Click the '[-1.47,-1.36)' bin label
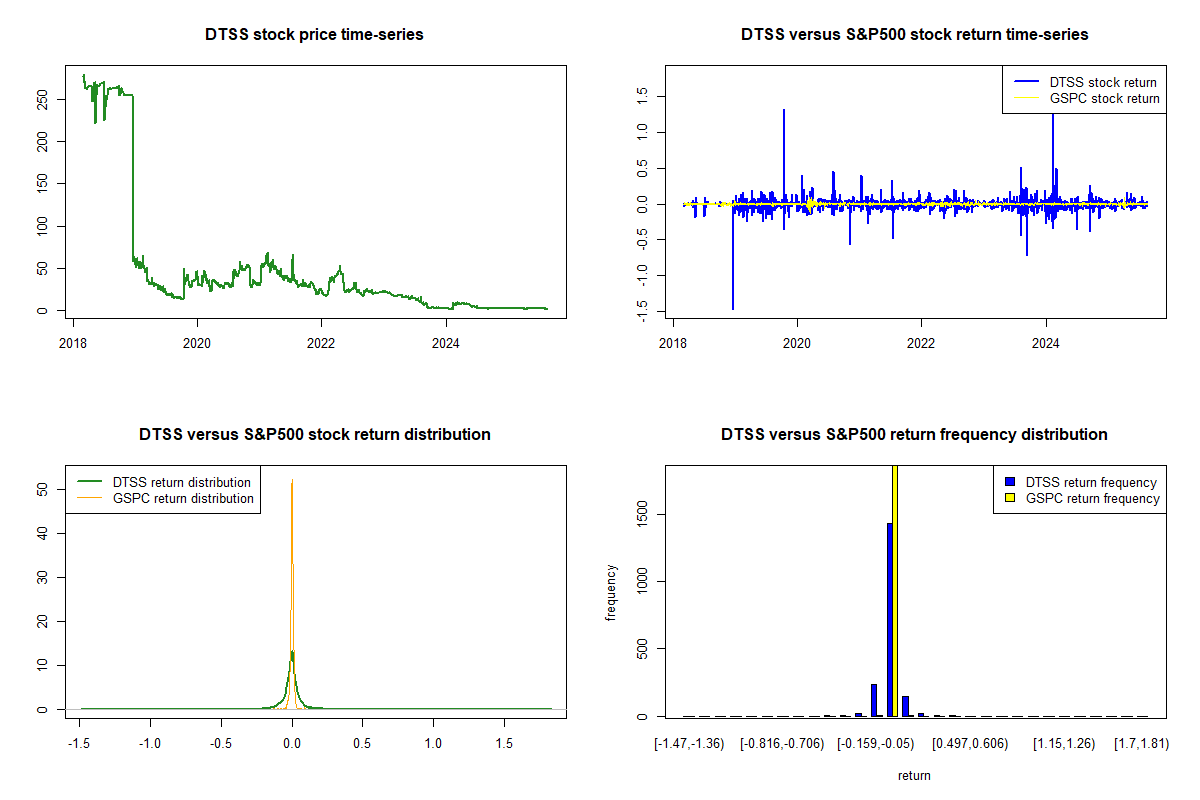This screenshot has width=1200, height=800. pyautogui.click(x=688, y=744)
